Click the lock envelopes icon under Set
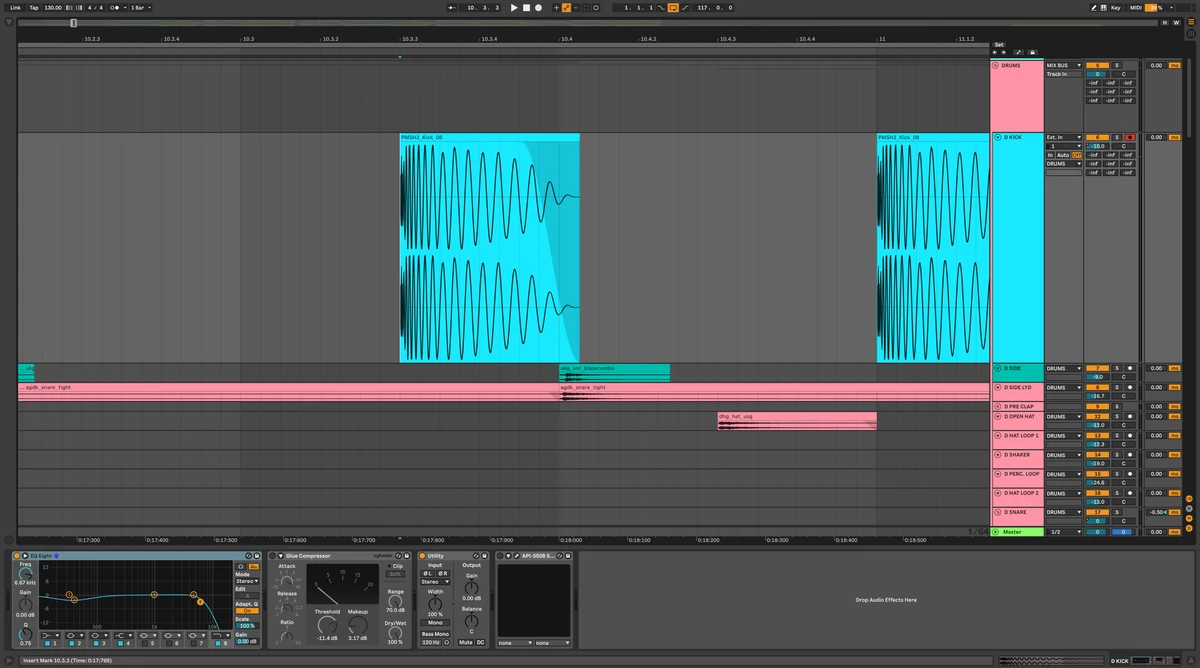 tap(1032, 52)
